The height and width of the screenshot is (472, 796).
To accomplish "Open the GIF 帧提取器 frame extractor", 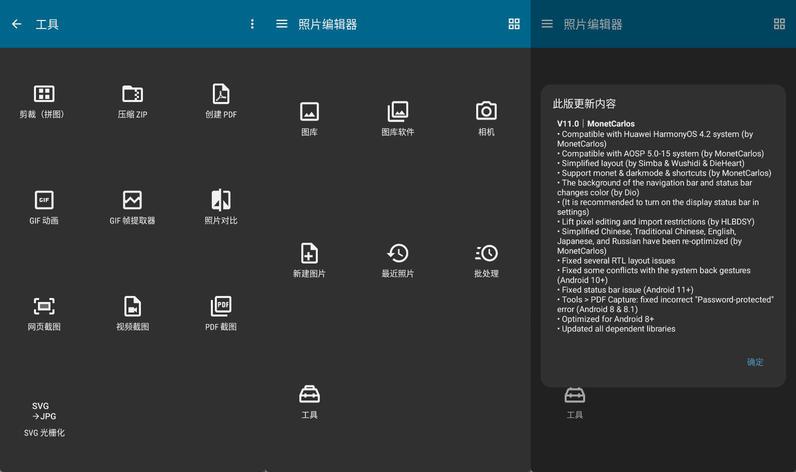I will (132, 207).
